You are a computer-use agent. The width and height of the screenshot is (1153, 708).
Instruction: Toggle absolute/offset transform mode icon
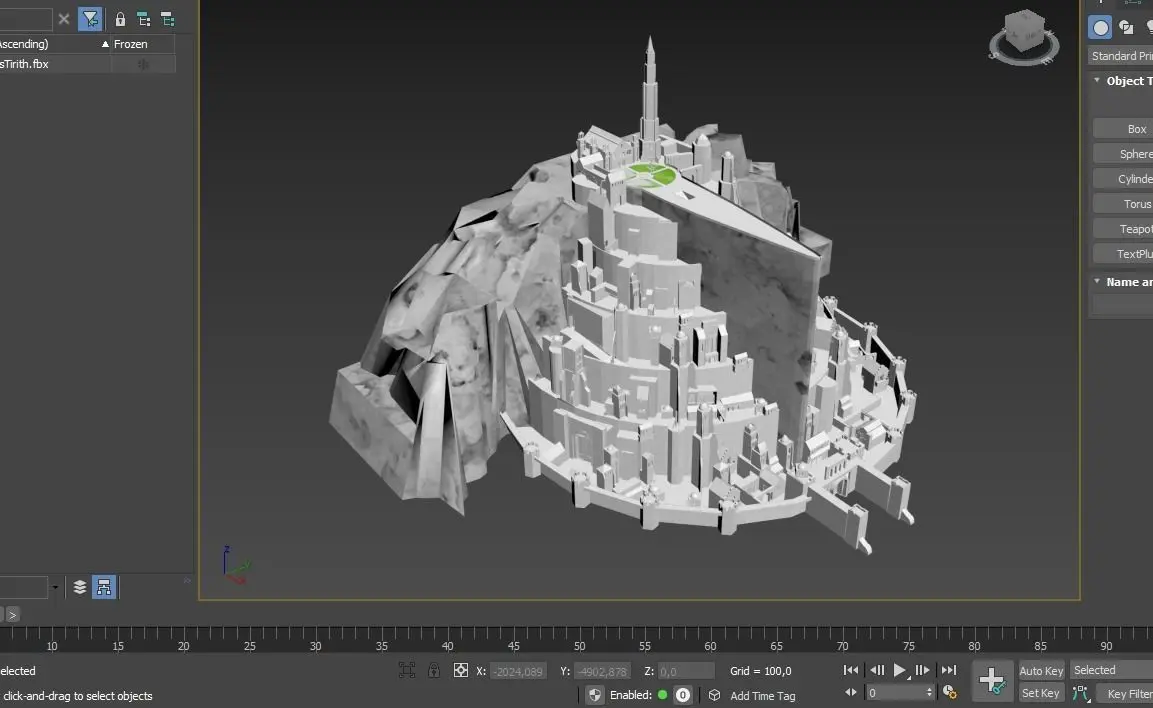[x=460, y=670]
